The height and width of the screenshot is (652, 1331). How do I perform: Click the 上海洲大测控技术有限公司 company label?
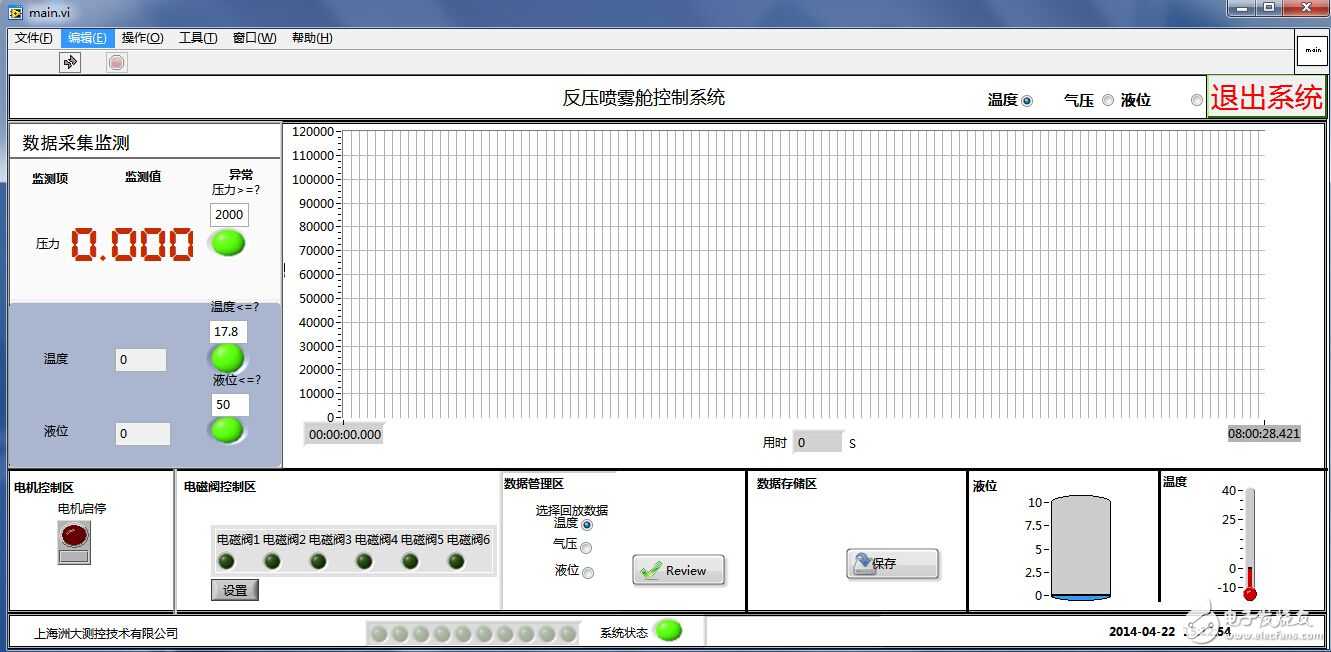(106, 633)
